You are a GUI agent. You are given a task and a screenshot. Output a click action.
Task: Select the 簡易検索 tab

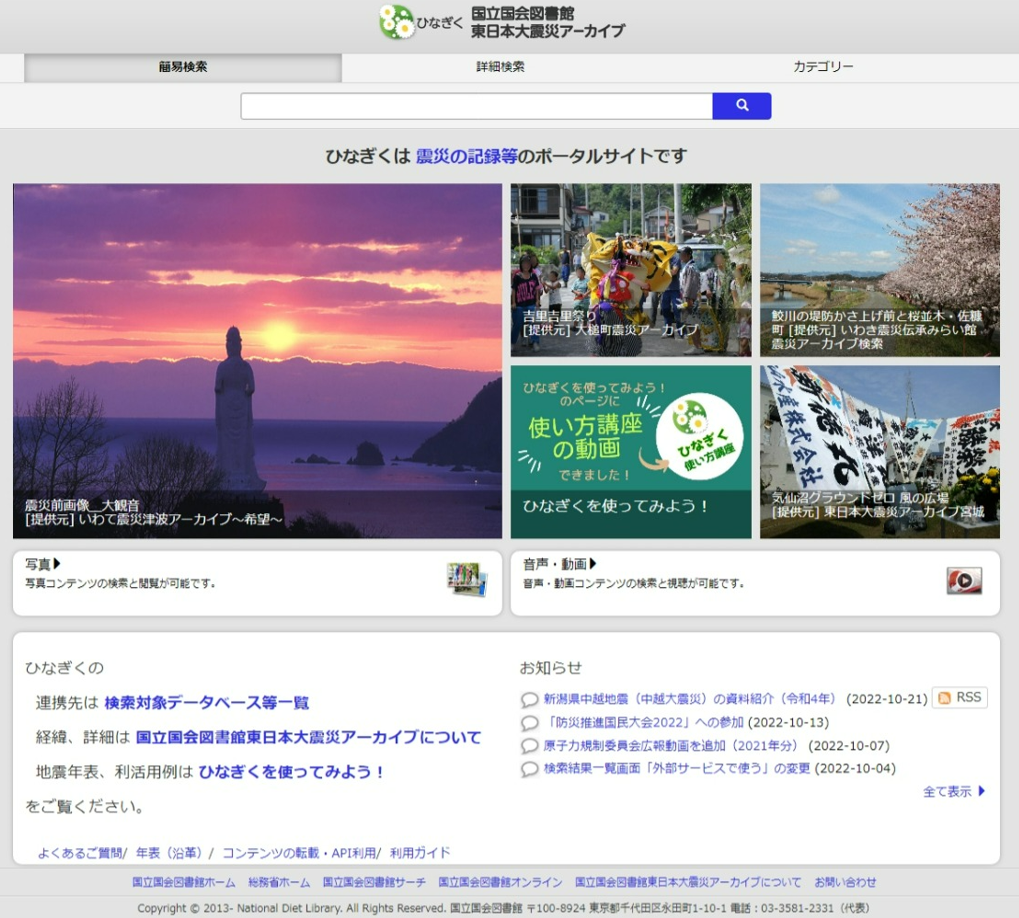tap(183, 67)
